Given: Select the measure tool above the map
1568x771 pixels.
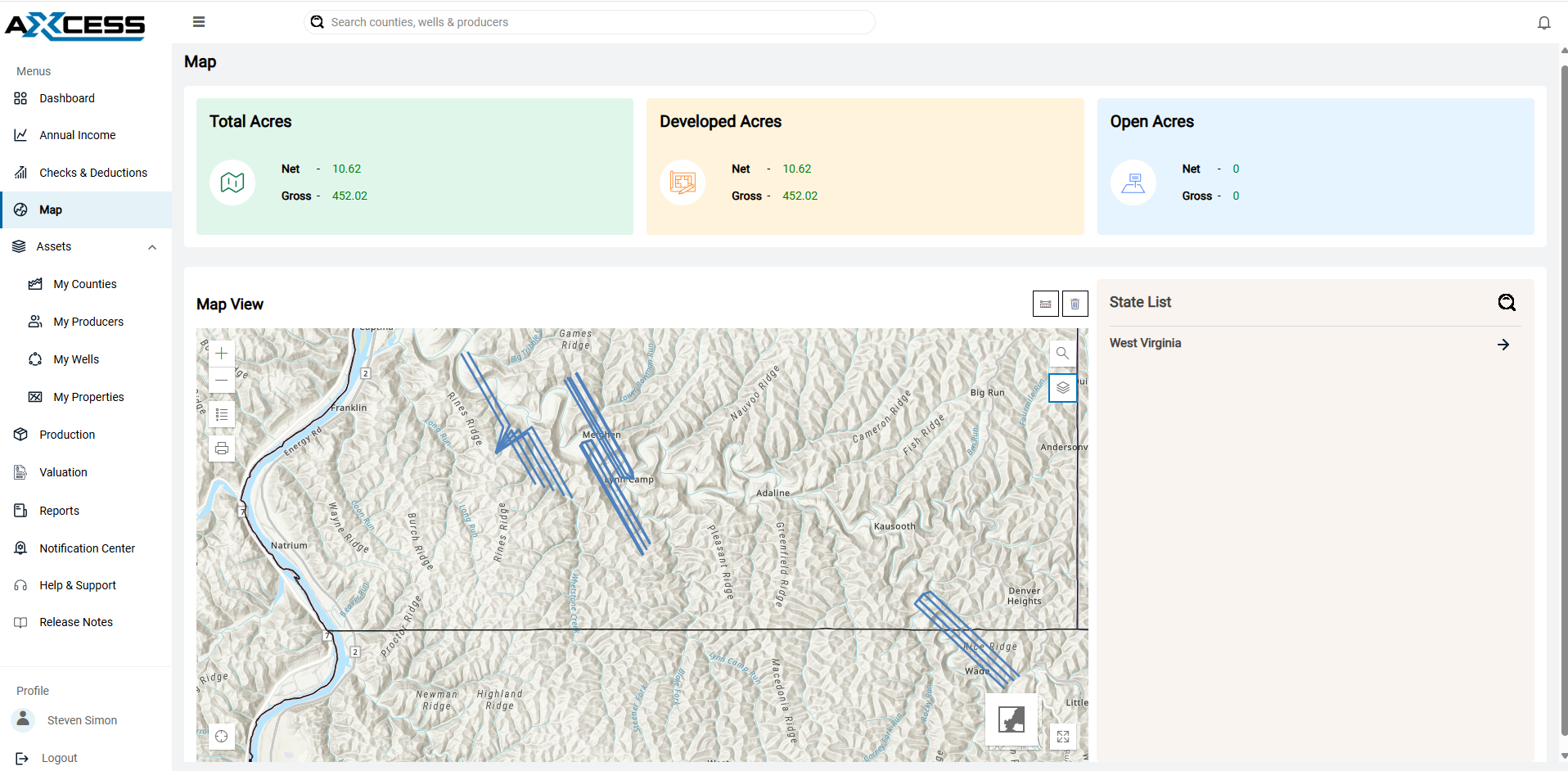Looking at the screenshot, I should (1045, 304).
